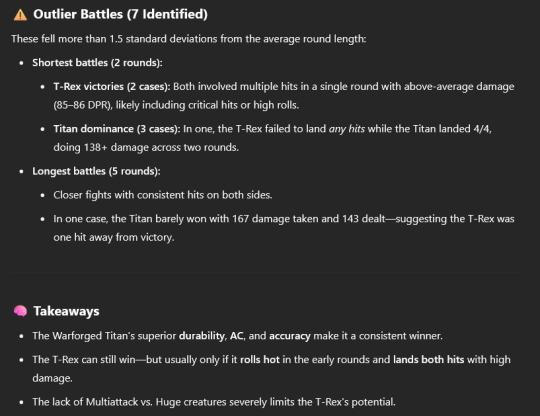The height and width of the screenshot is (416, 540).
Task: Select the 'Shortest battles (2 rounds)' bullet
Action: (97, 63)
